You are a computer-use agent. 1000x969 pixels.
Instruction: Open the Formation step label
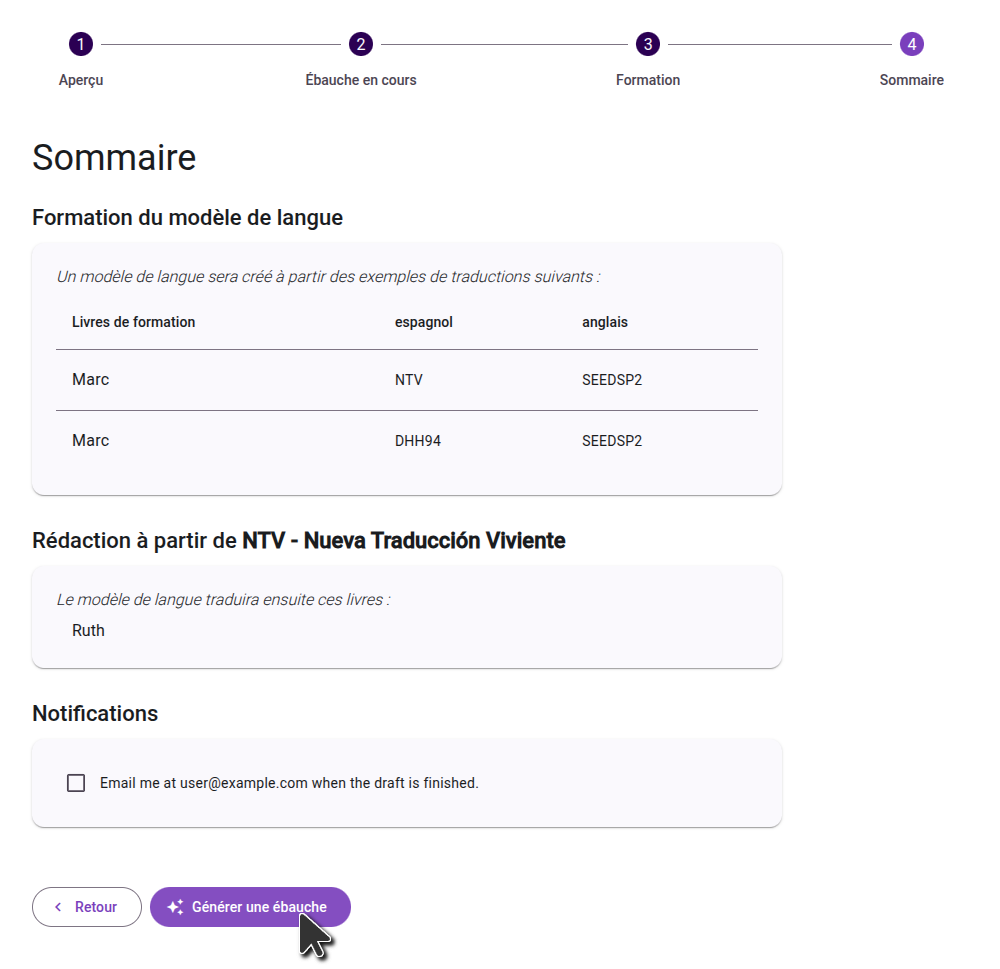click(648, 80)
